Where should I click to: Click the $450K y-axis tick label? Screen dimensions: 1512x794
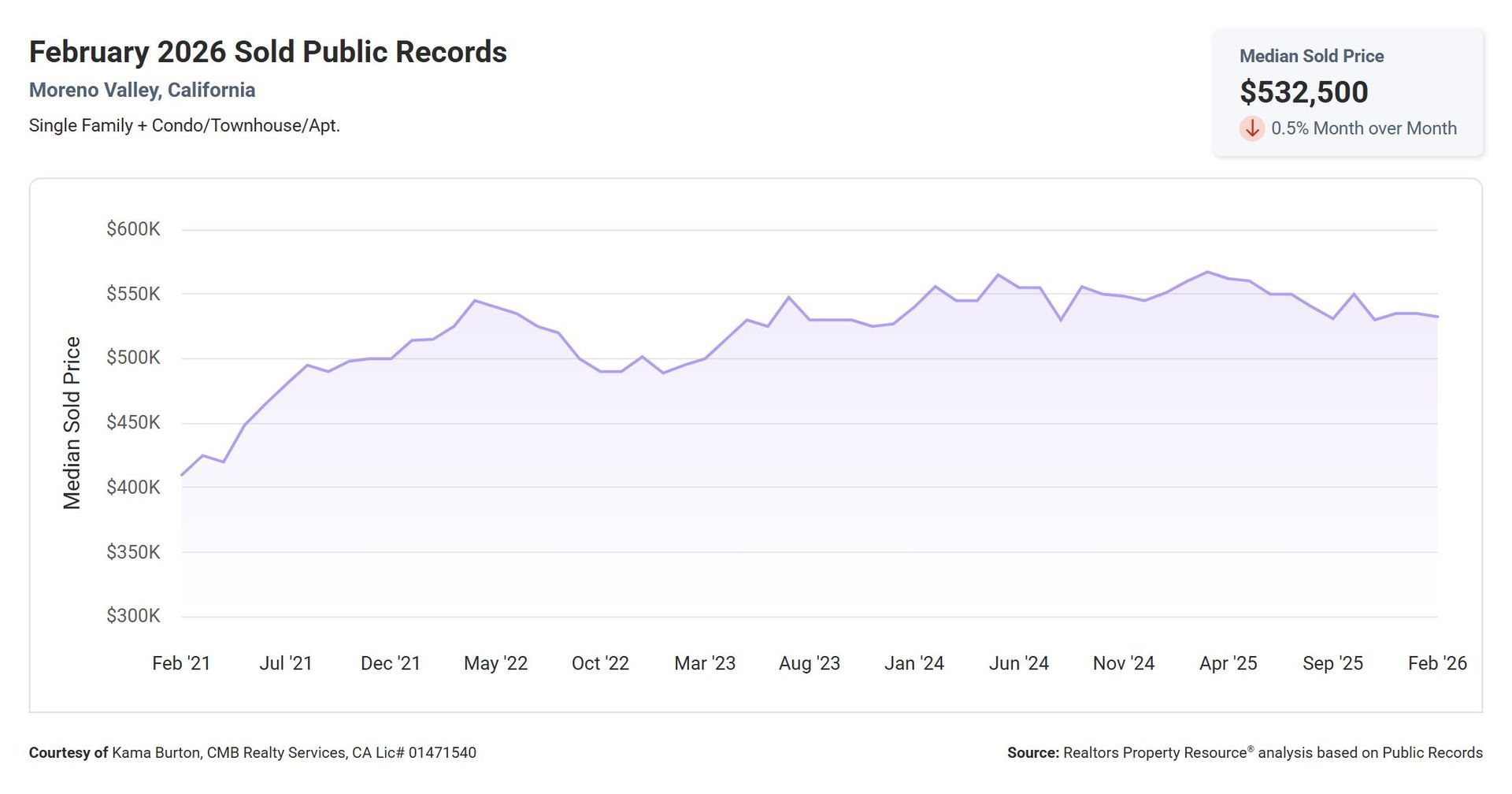(x=133, y=423)
